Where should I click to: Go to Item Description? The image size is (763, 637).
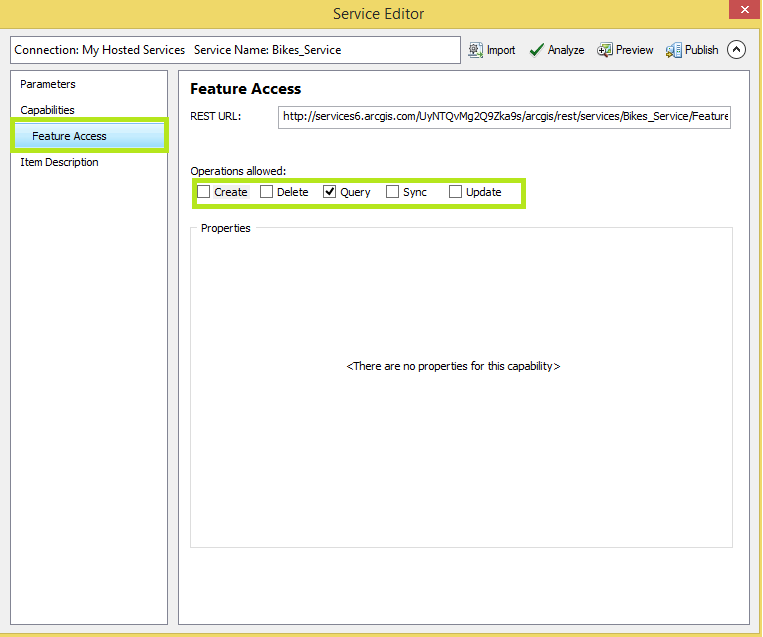point(59,162)
